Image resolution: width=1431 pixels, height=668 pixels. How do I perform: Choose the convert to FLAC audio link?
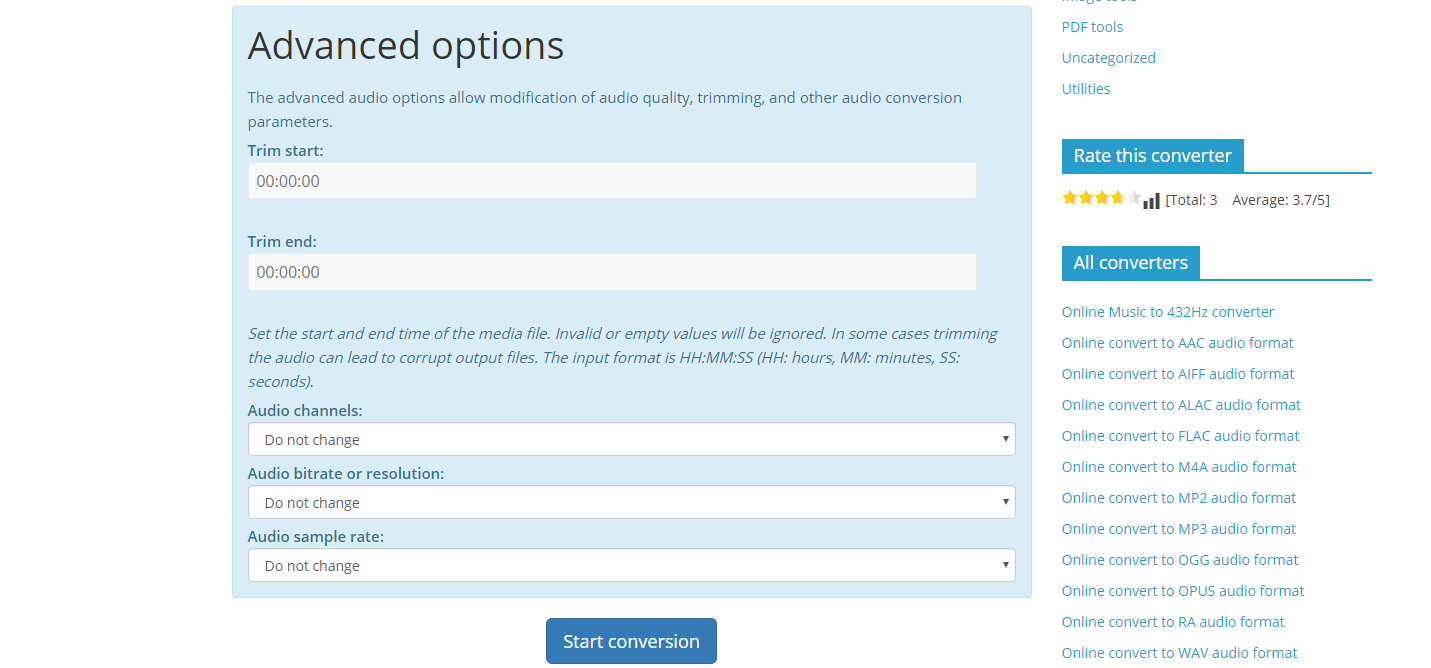pyautogui.click(x=1180, y=436)
